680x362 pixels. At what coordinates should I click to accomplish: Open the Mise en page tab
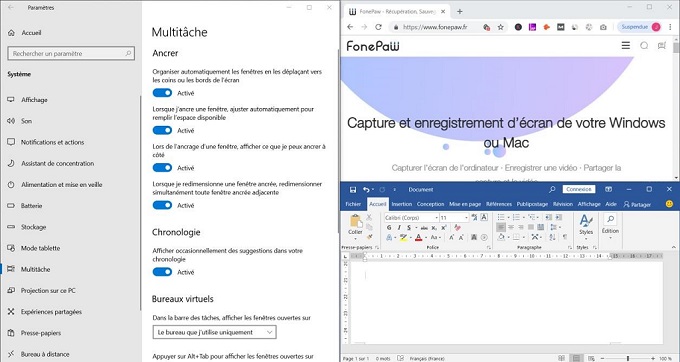(465, 204)
